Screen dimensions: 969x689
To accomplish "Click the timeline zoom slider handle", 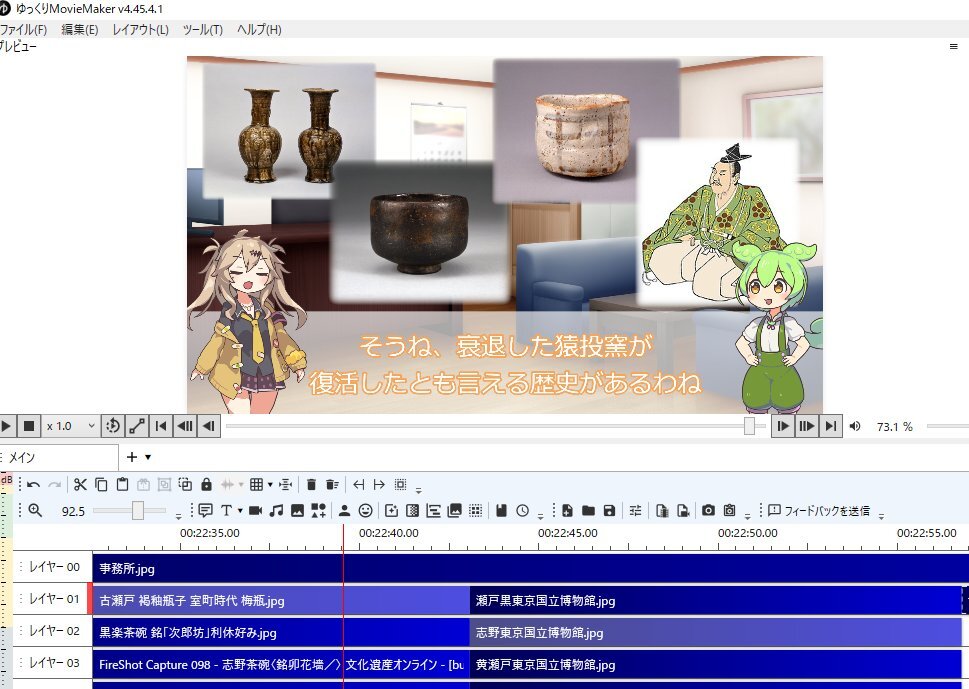I will tap(137, 511).
